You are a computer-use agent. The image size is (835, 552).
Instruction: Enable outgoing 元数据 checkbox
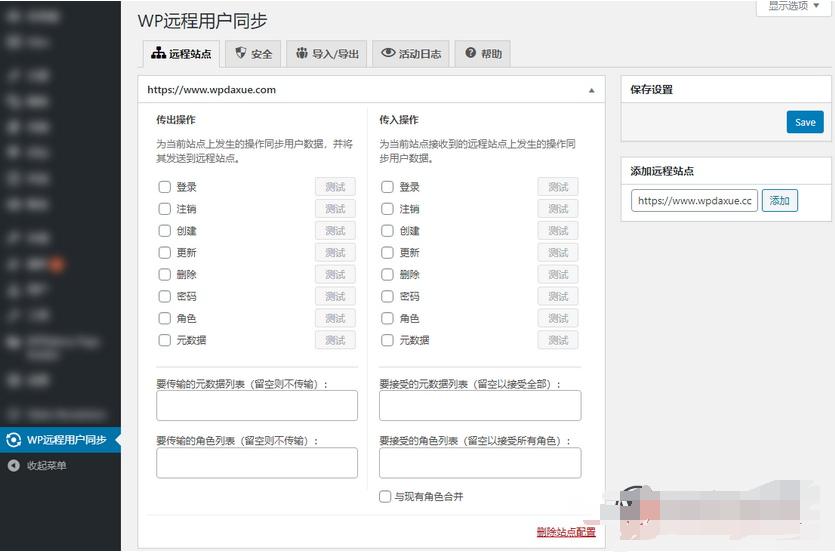coord(165,340)
